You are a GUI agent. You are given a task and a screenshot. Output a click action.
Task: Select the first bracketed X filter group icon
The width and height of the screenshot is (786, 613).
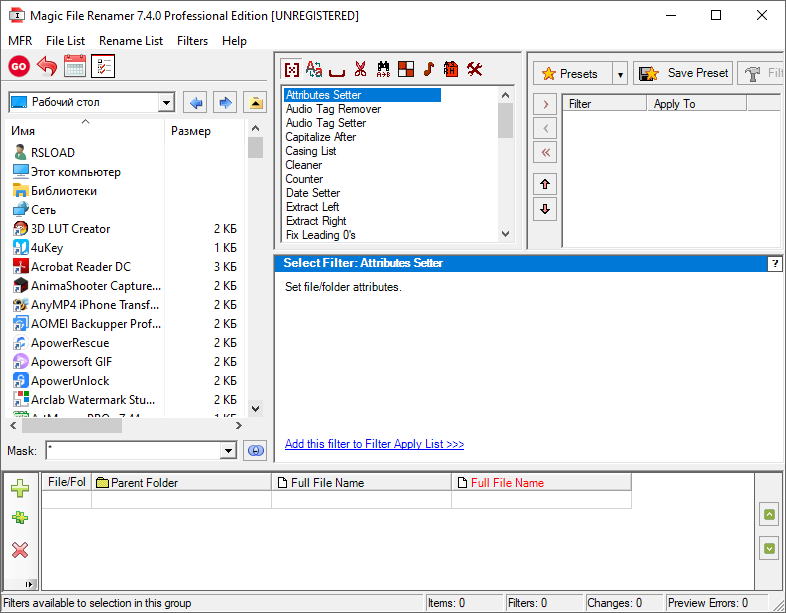tap(292, 69)
